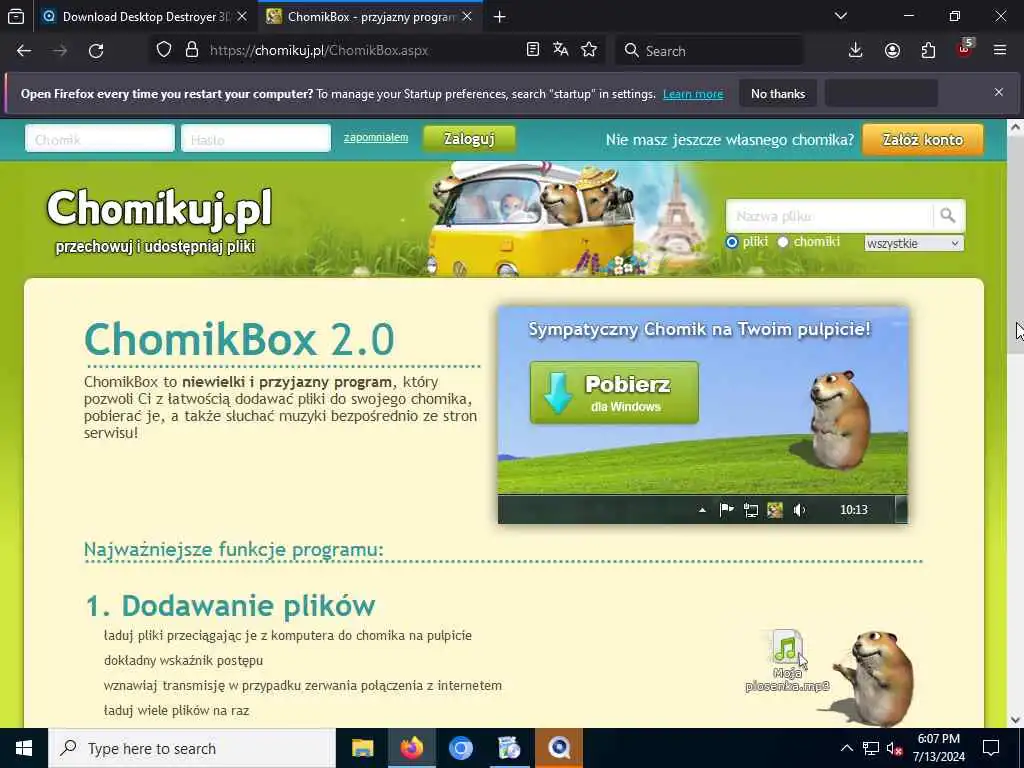Click the magnifier search button on Chomikuj

pos(948,216)
